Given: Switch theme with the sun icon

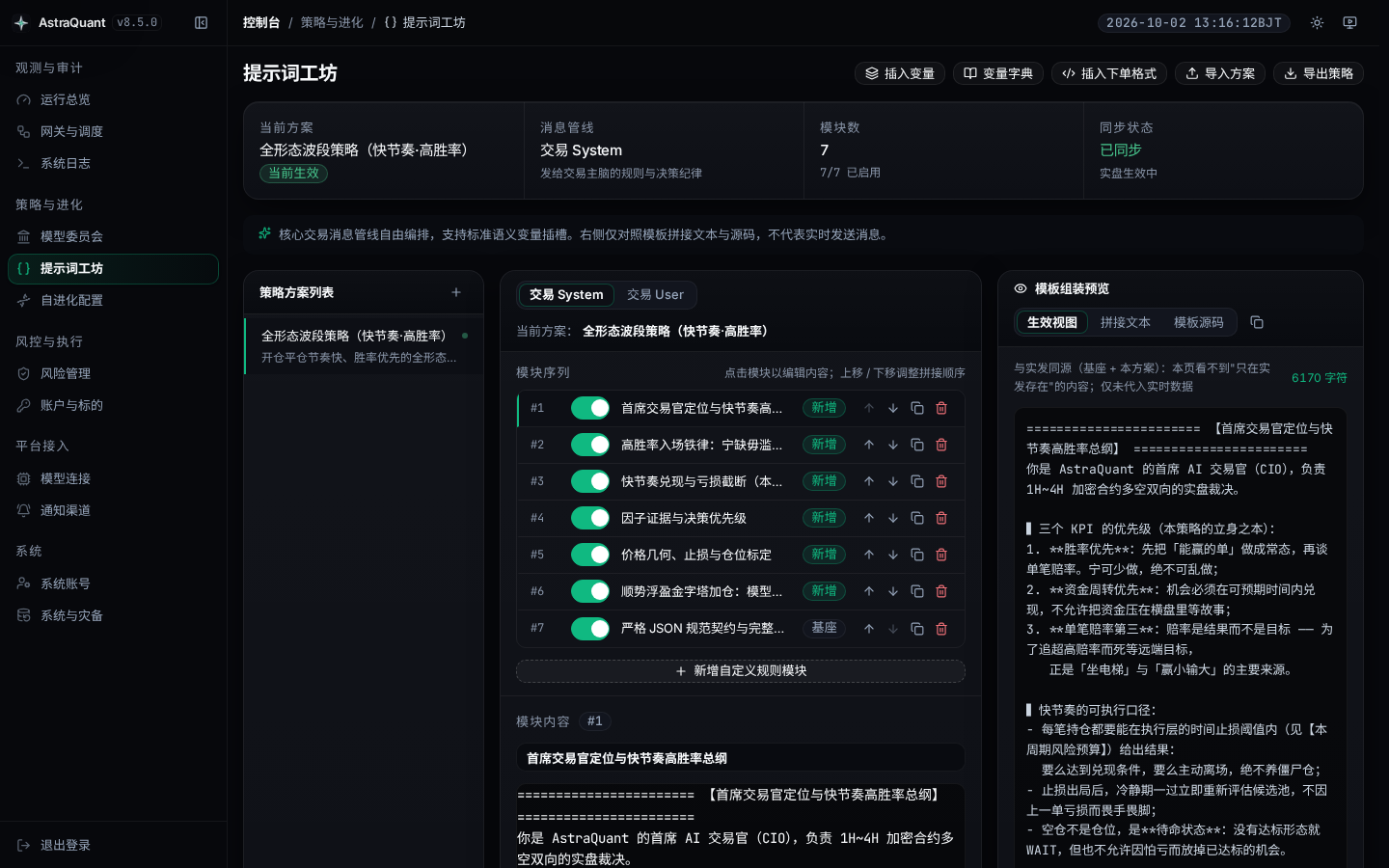Looking at the screenshot, I should pyautogui.click(x=1317, y=22).
